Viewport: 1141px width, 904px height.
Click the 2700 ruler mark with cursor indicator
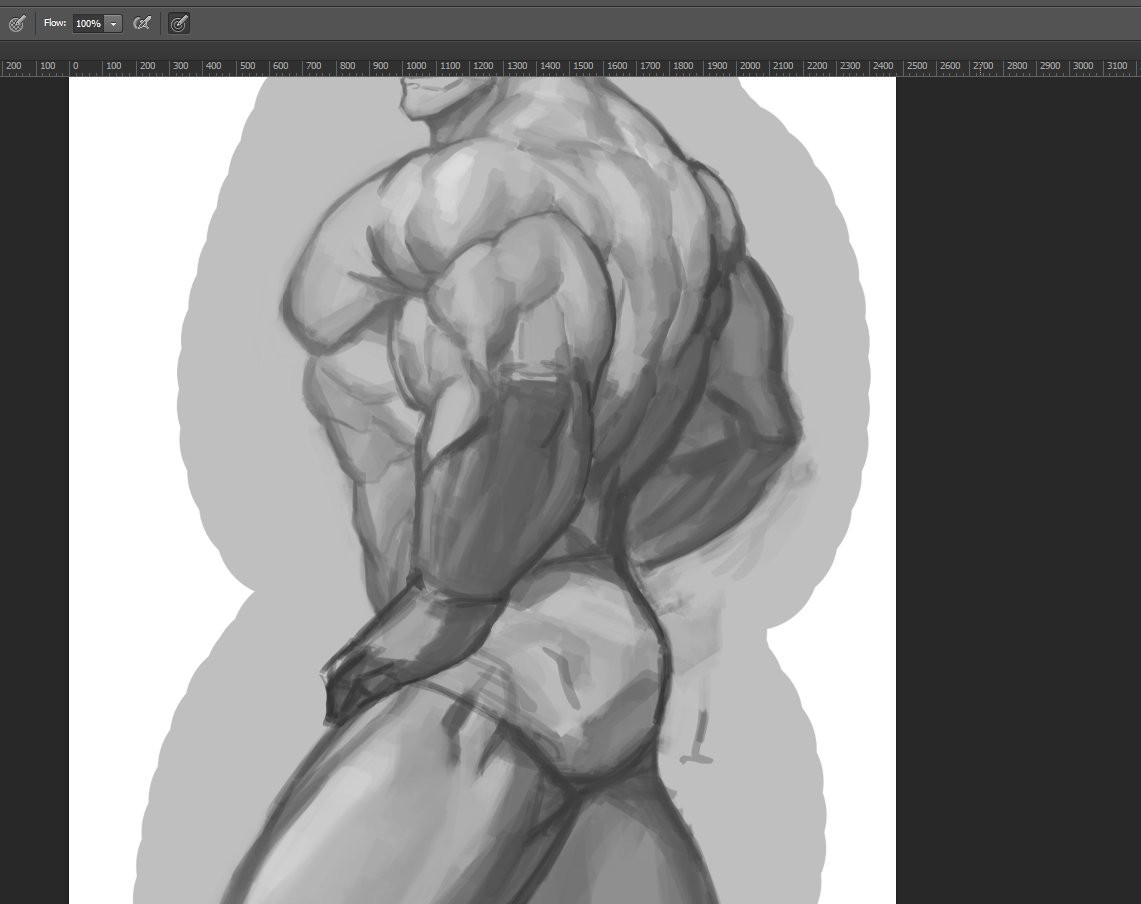point(983,66)
